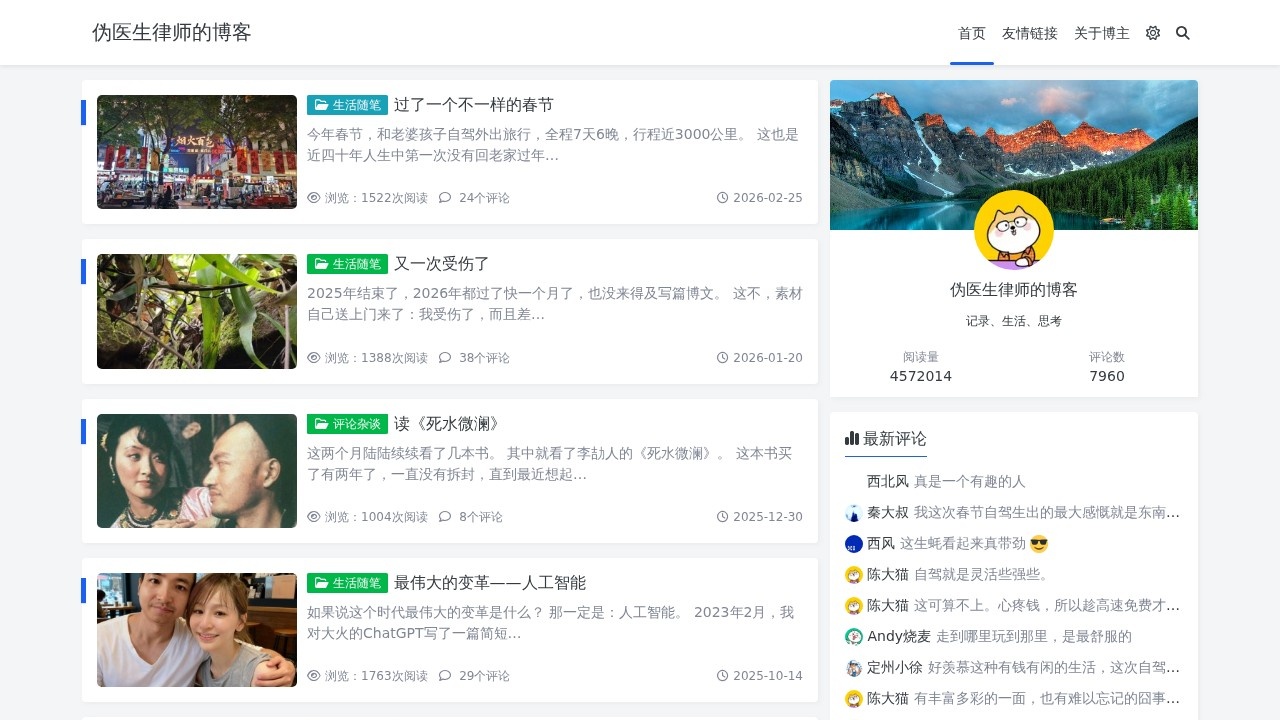Open the search magnifier icon
Viewport: 1280px width, 720px height.
click(x=1183, y=33)
